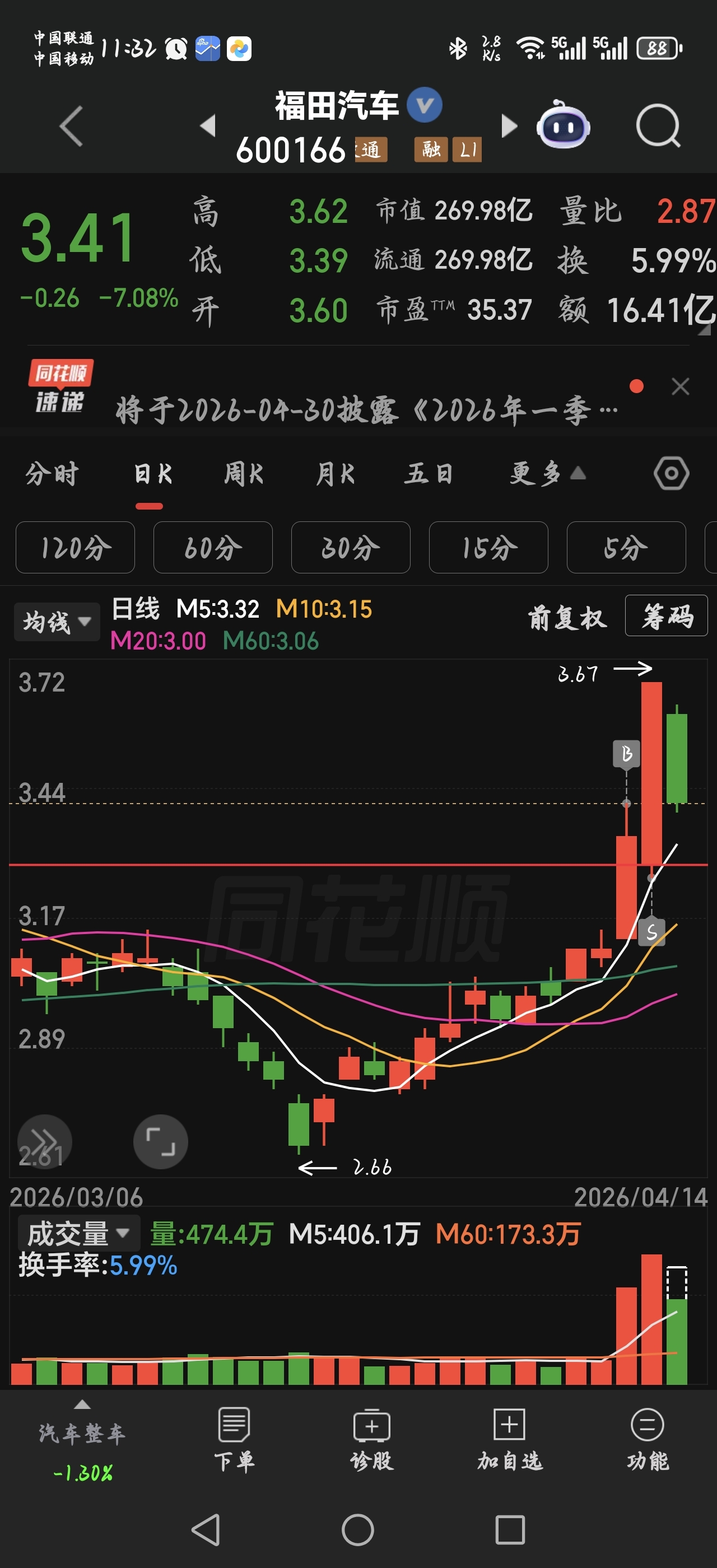The width and height of the screenshot is (717, 1568).
Task: Open the 功能 functions menu
Action: pos(648,1440)
